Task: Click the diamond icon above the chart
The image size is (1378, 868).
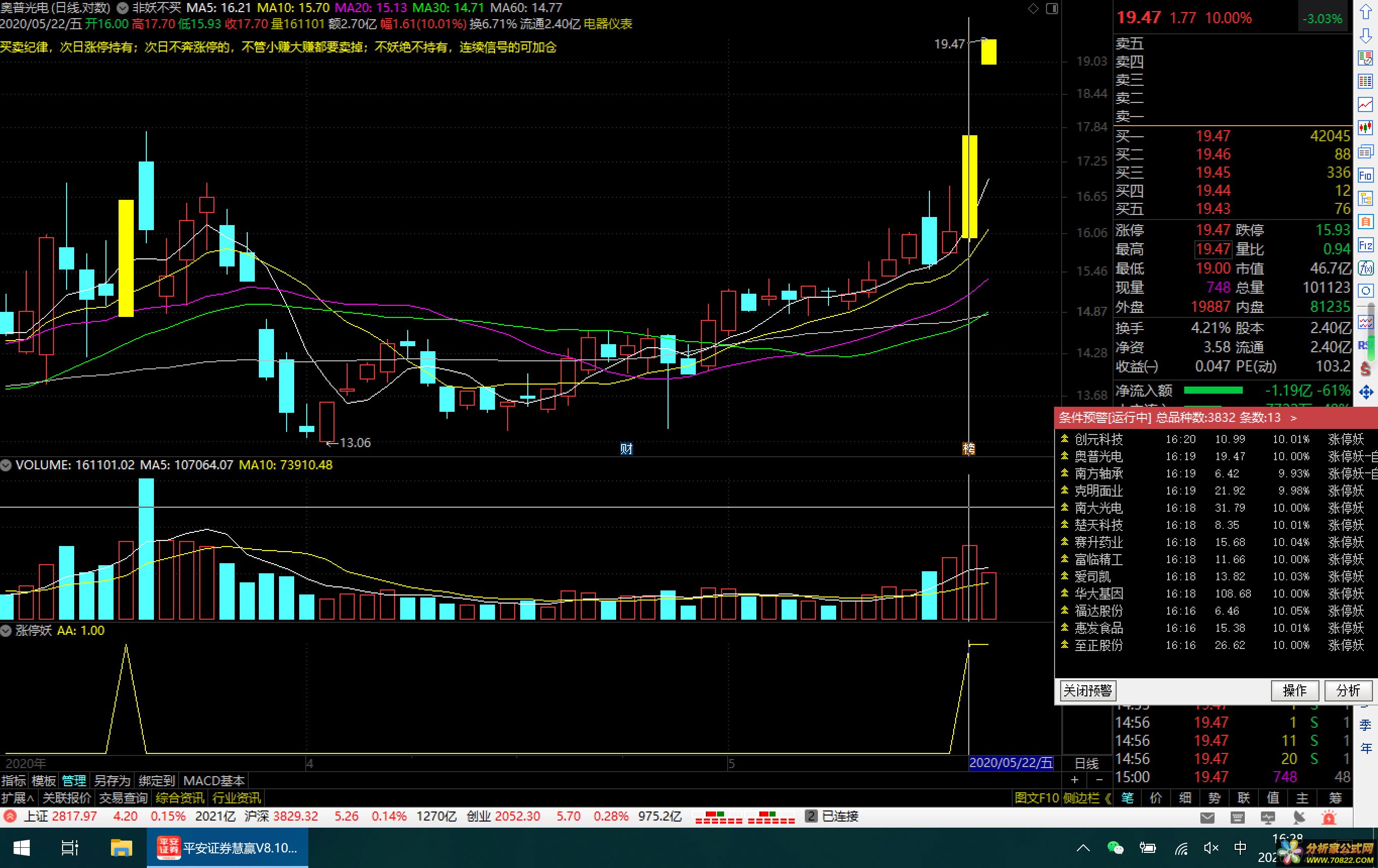Action: pos(1033,8)
